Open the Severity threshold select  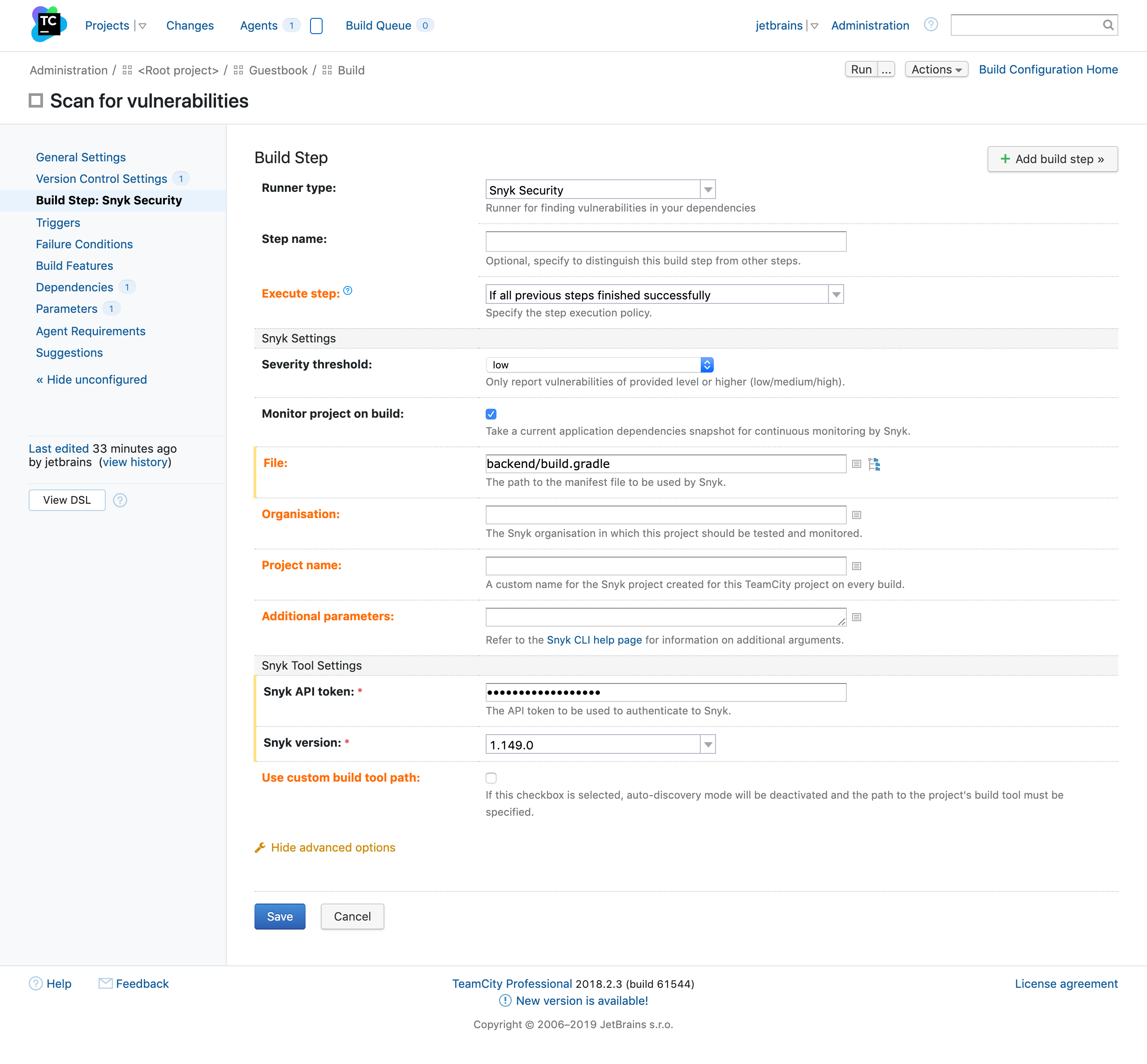click(600, 364)
